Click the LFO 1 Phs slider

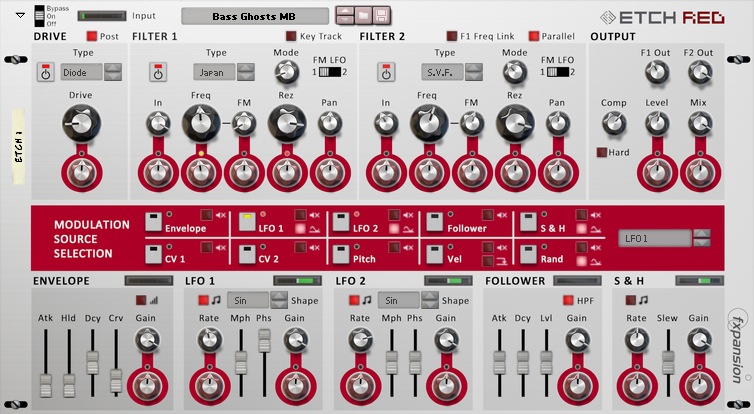264,341
